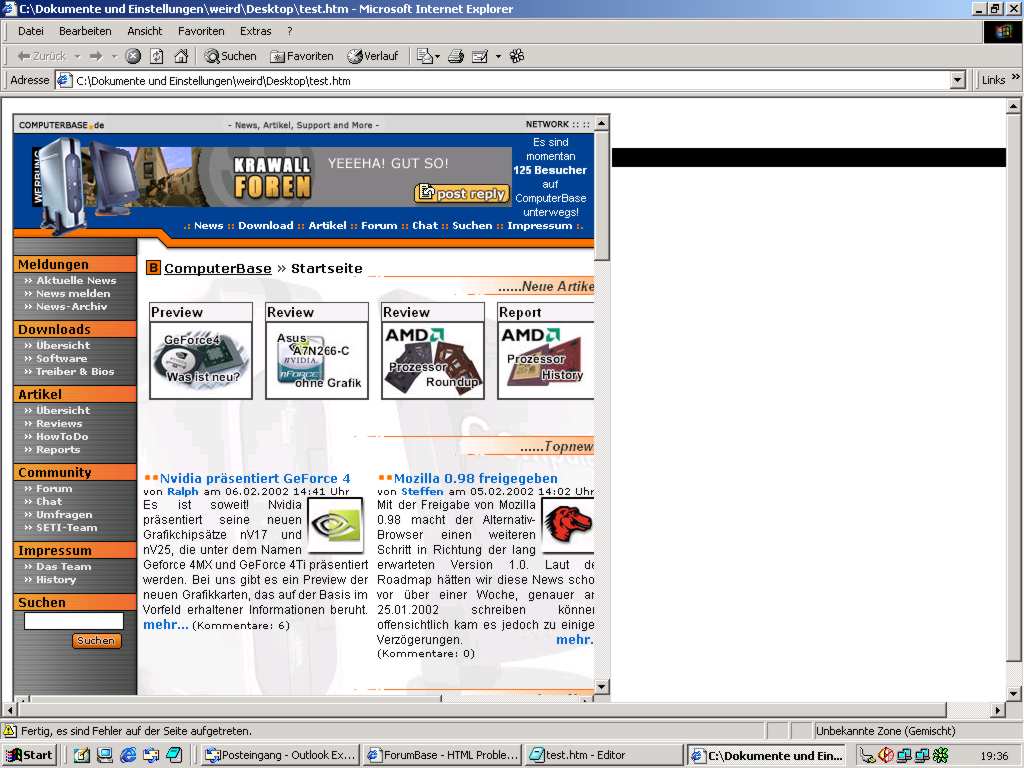Screen dimensions: 1024x768
Task: Open the Datei menu
Action: pos(31,31)
